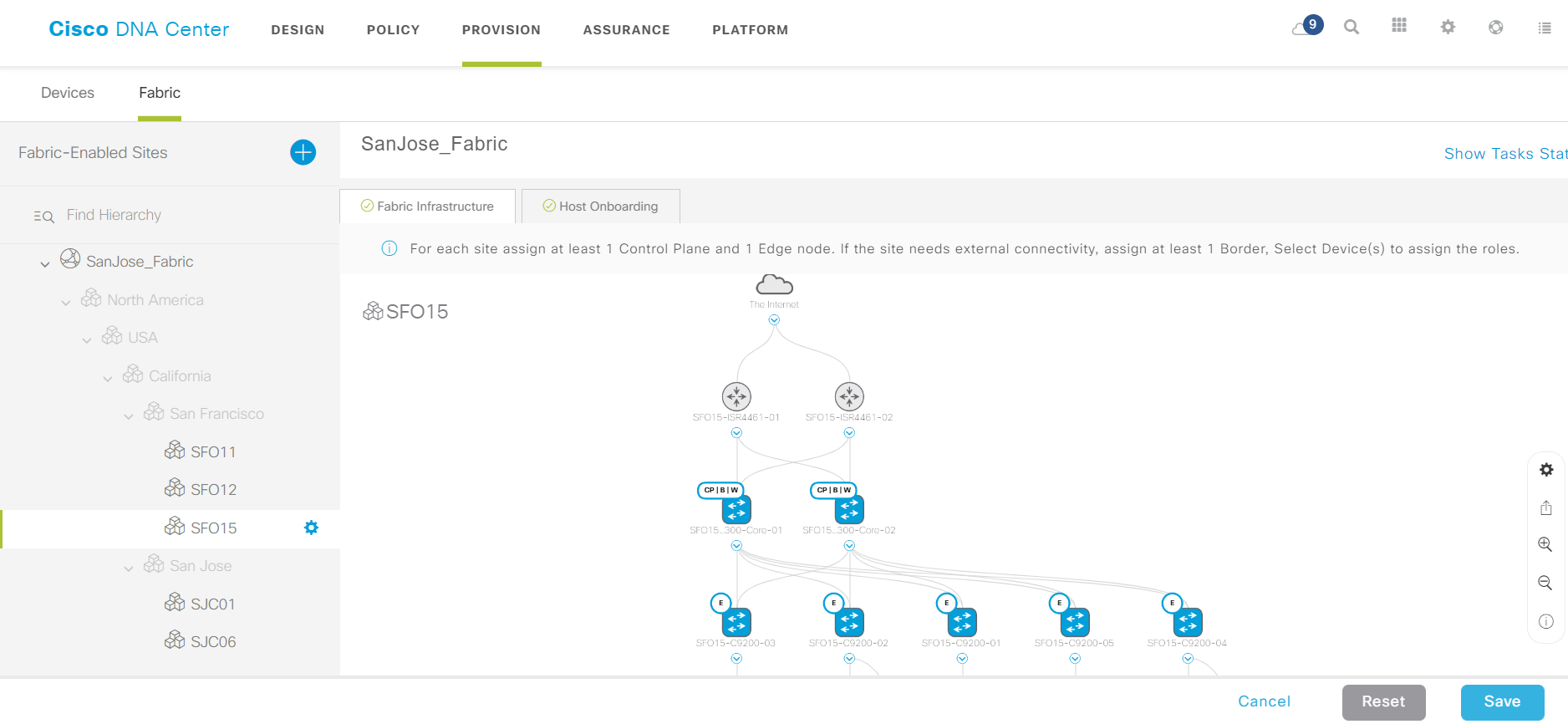Viewport: 1568px width, 724px height.
Task: Add a fabric-enabled site with the plus button
Action: 303,152
